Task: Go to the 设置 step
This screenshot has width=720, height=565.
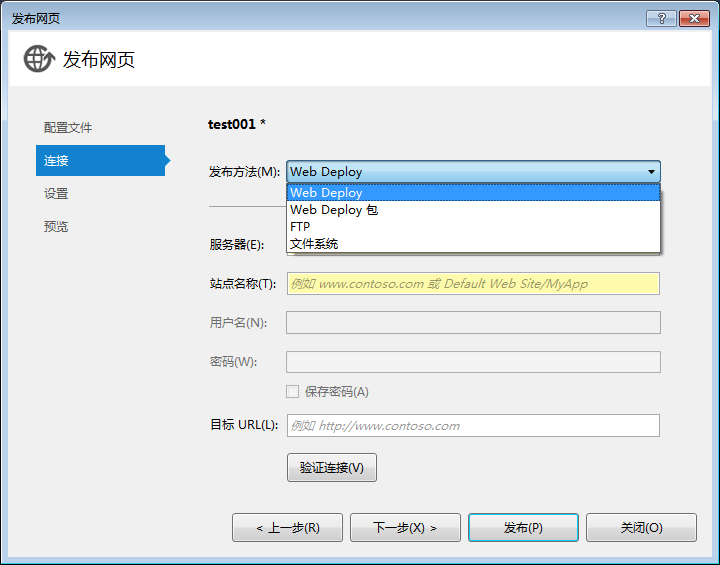Action: [x=56, y=193]
